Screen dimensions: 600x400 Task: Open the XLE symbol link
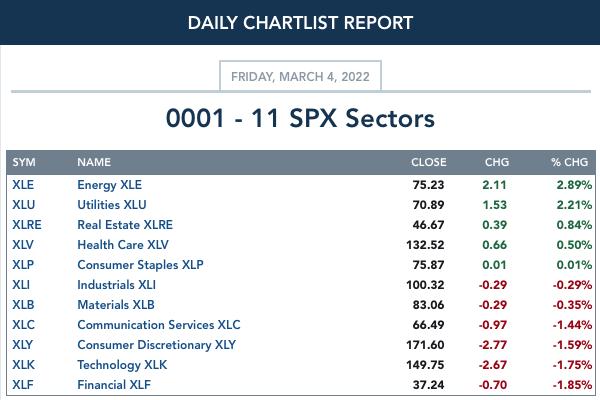click(x=23, y=185)
